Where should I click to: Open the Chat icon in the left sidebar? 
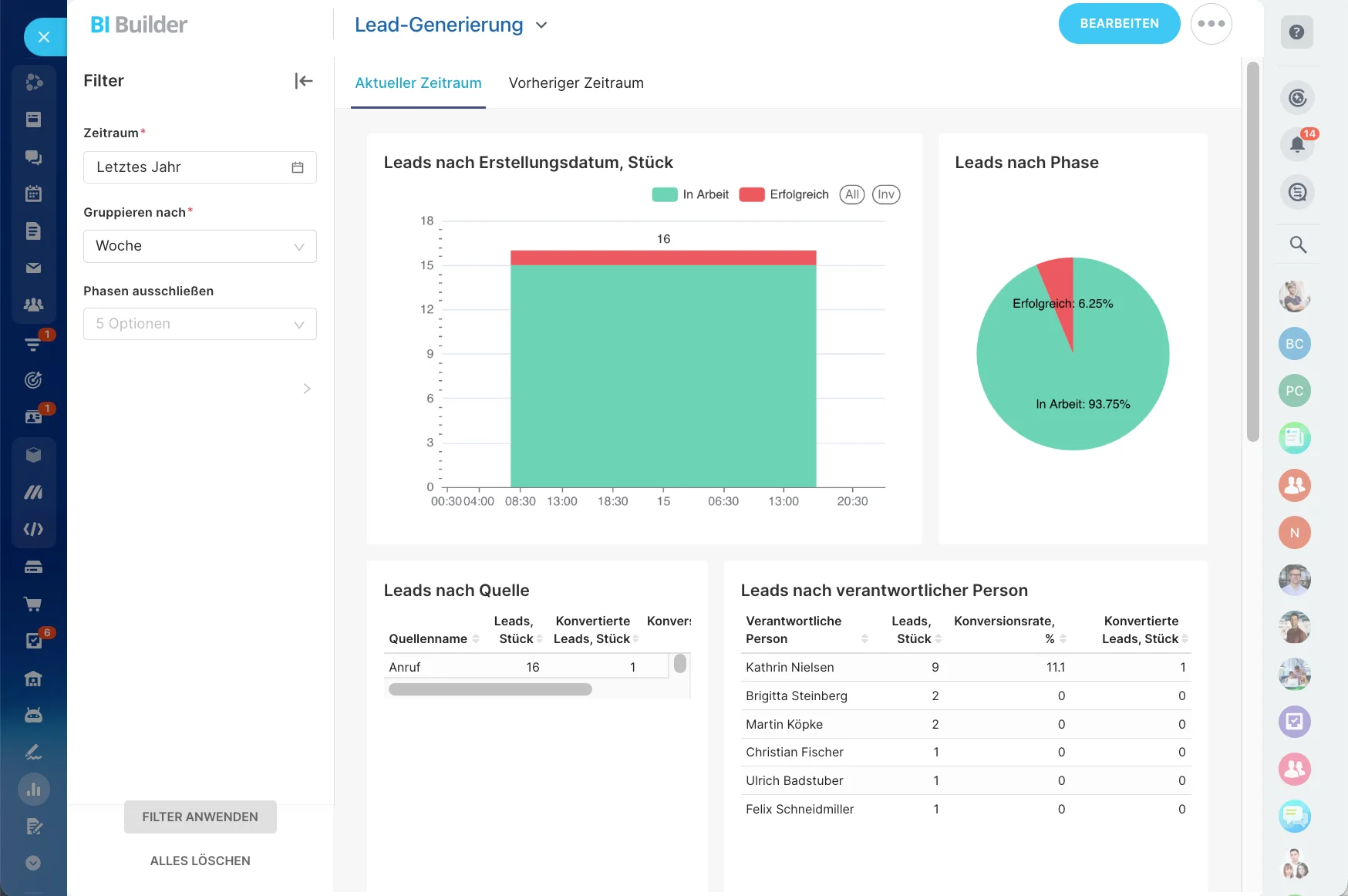click(x=34, y=157)
